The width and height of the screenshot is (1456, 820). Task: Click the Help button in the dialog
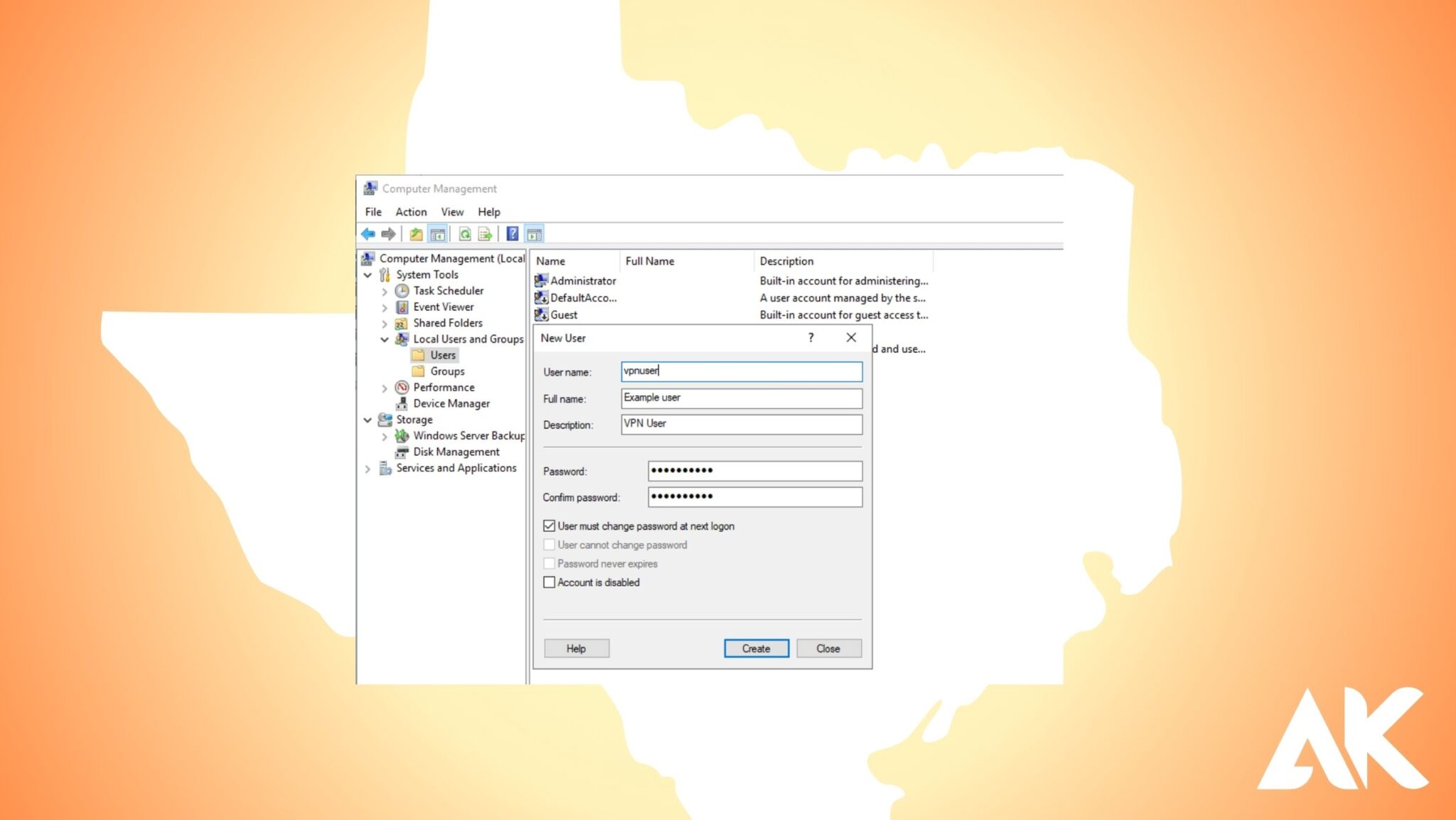tap(576, 648)
